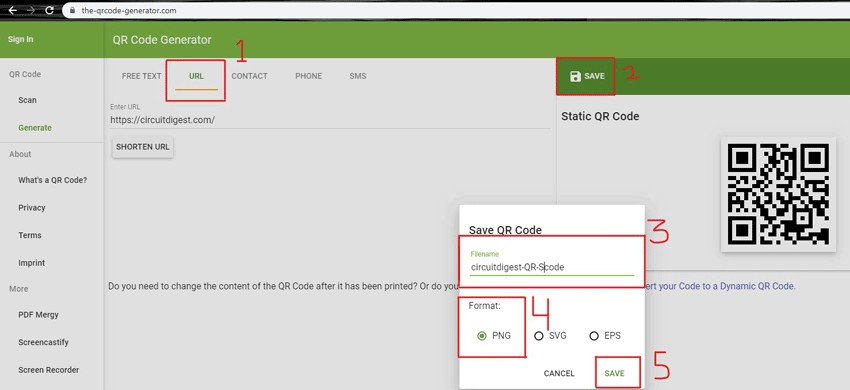Open PDF Mergy from the sidebar

(38, 315)
